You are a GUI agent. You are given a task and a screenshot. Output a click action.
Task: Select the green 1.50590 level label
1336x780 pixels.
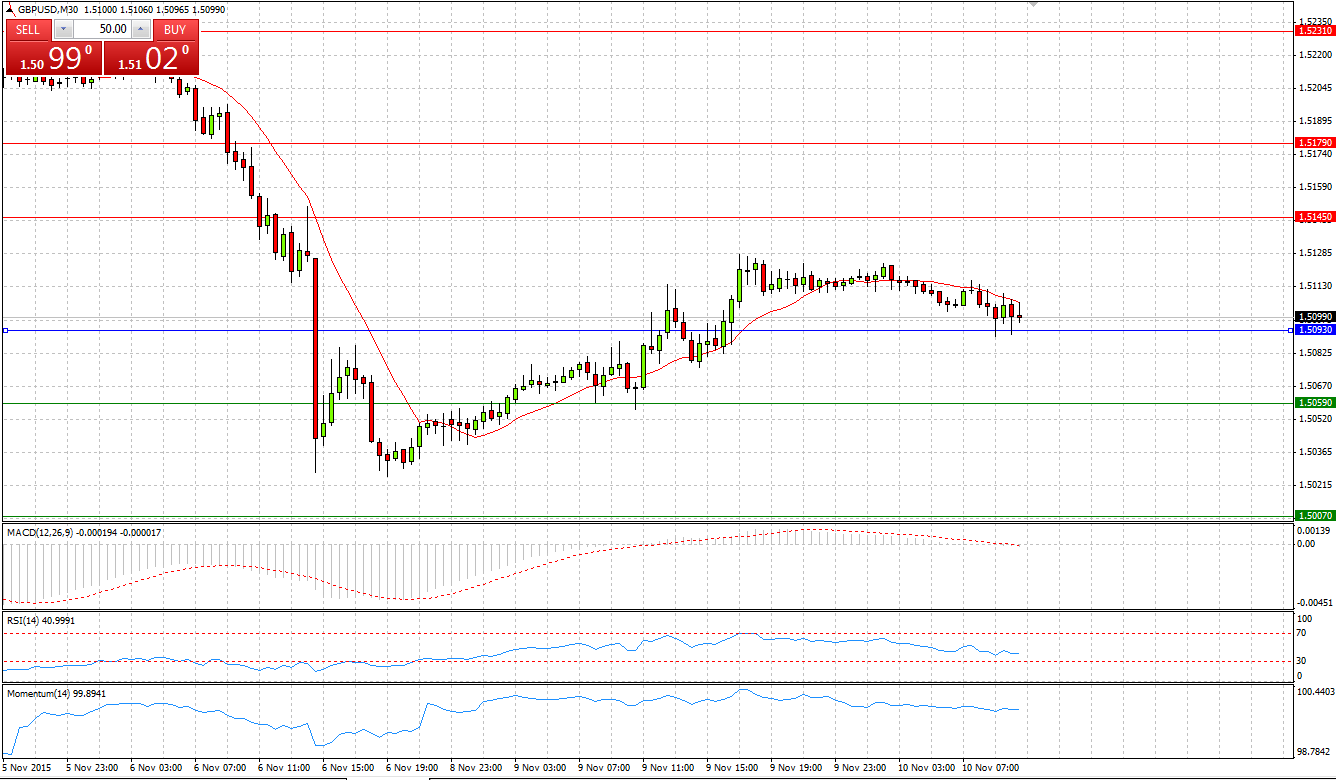pyautogui.click(x=1314, y=403)
